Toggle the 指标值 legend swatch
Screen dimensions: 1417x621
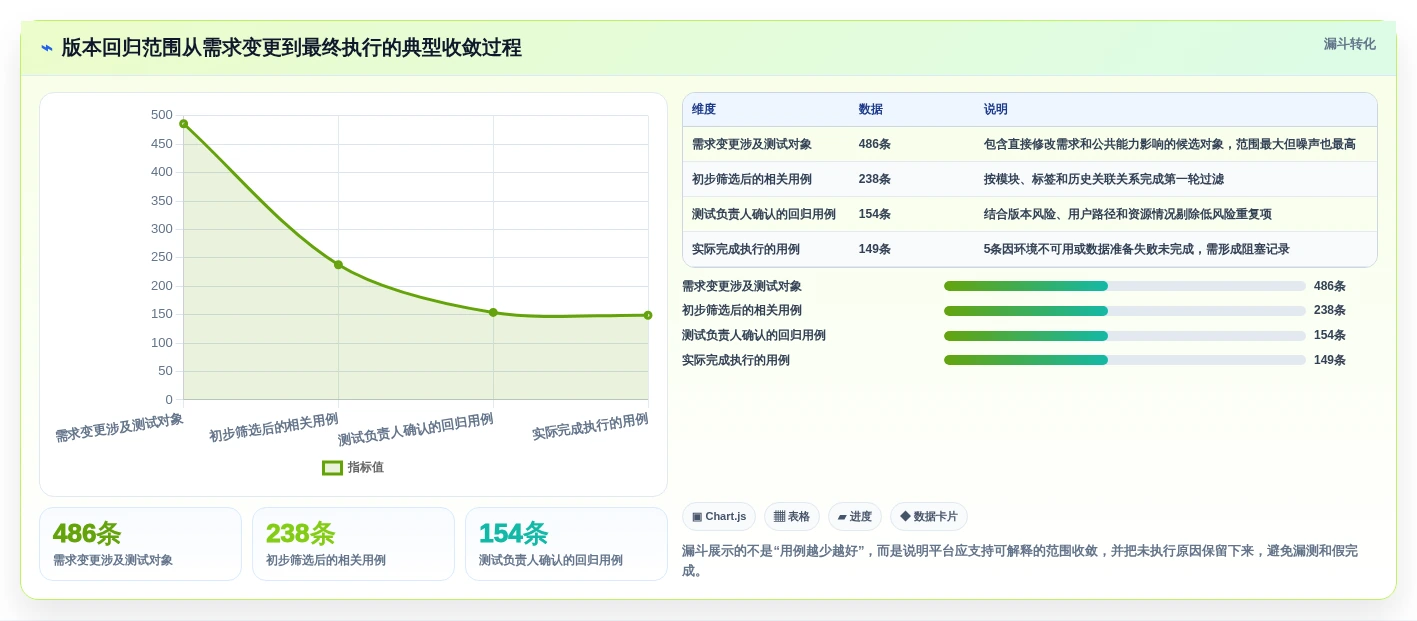332,467
